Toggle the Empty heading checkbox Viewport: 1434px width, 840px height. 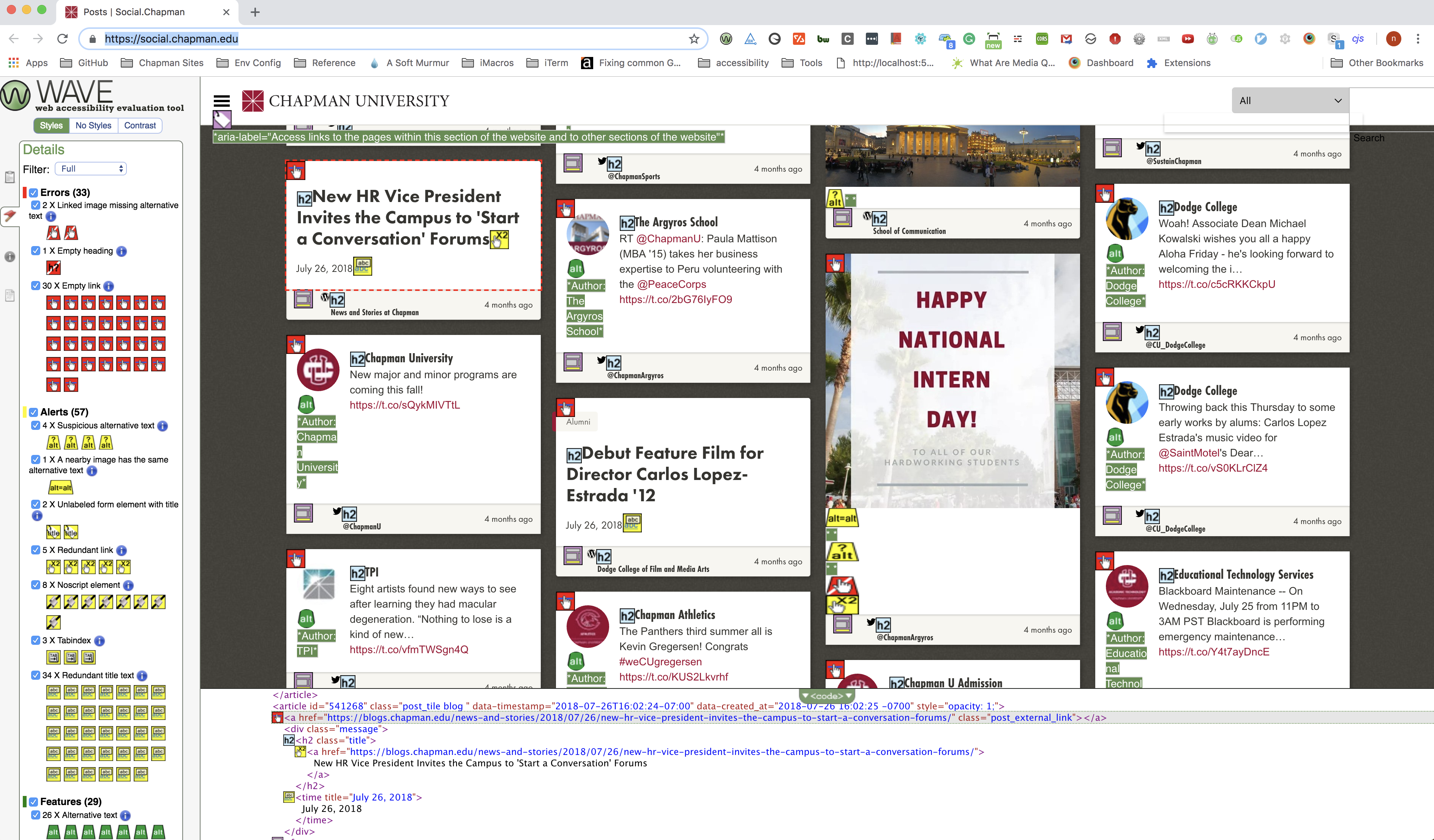[36, 250]
